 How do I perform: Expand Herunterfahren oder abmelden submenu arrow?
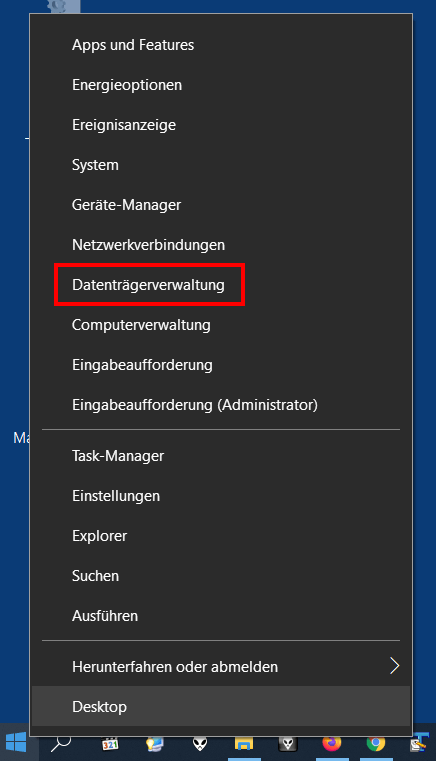pyautogui.click(x=394, y=666)
